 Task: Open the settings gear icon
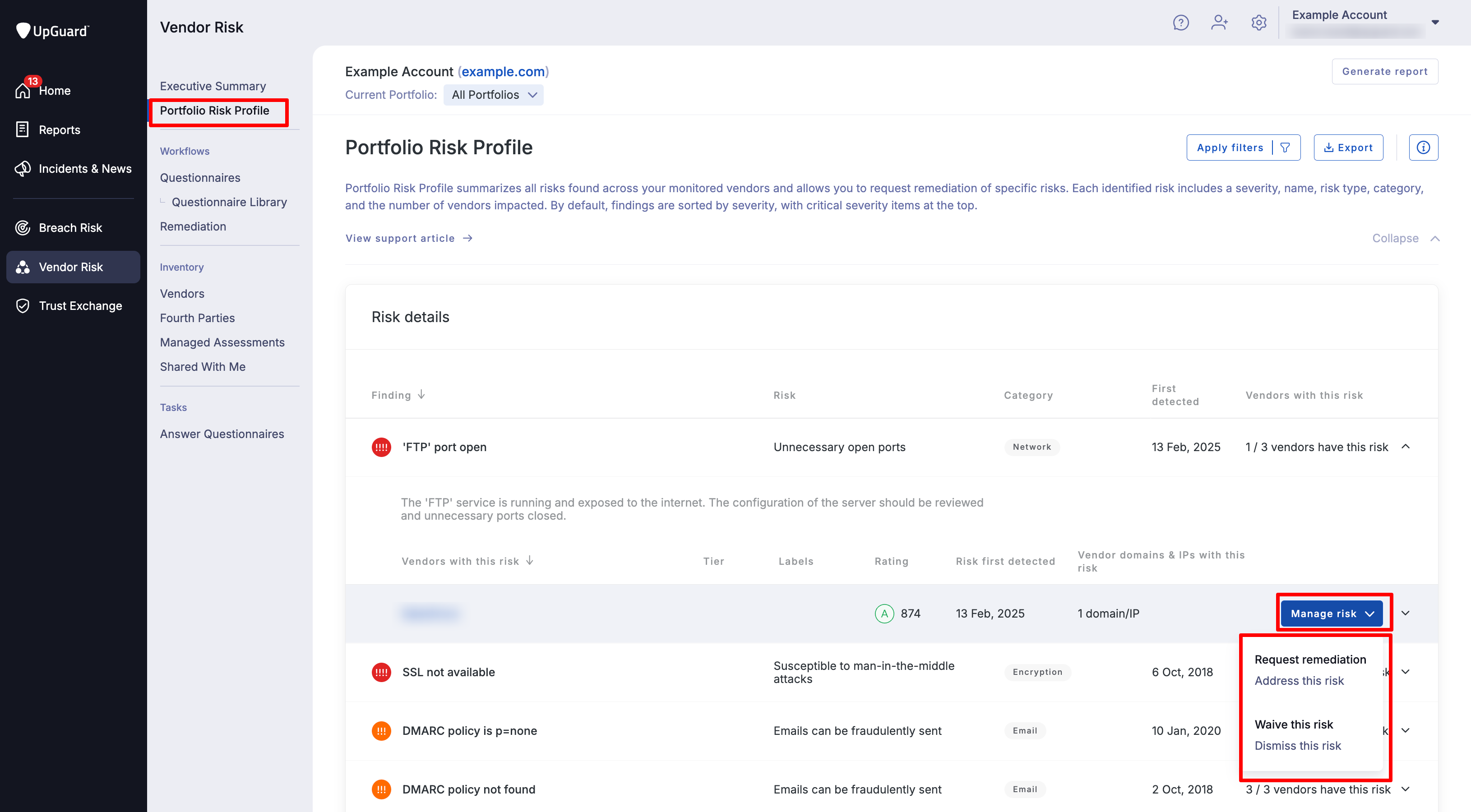click(x=1258, y=23)
